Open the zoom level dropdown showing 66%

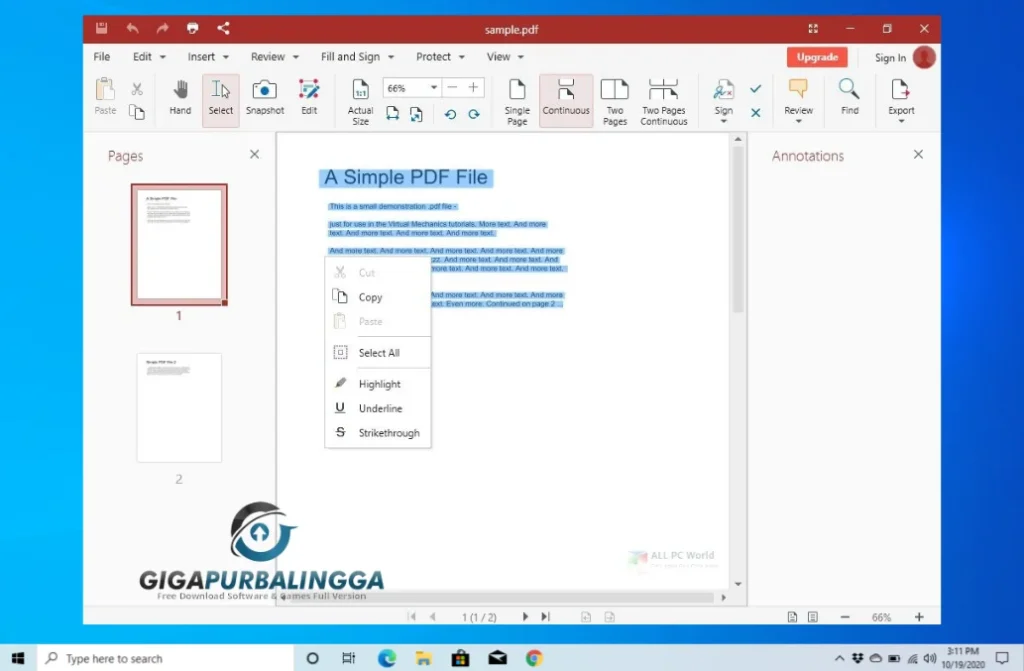(x=433, y=87)
